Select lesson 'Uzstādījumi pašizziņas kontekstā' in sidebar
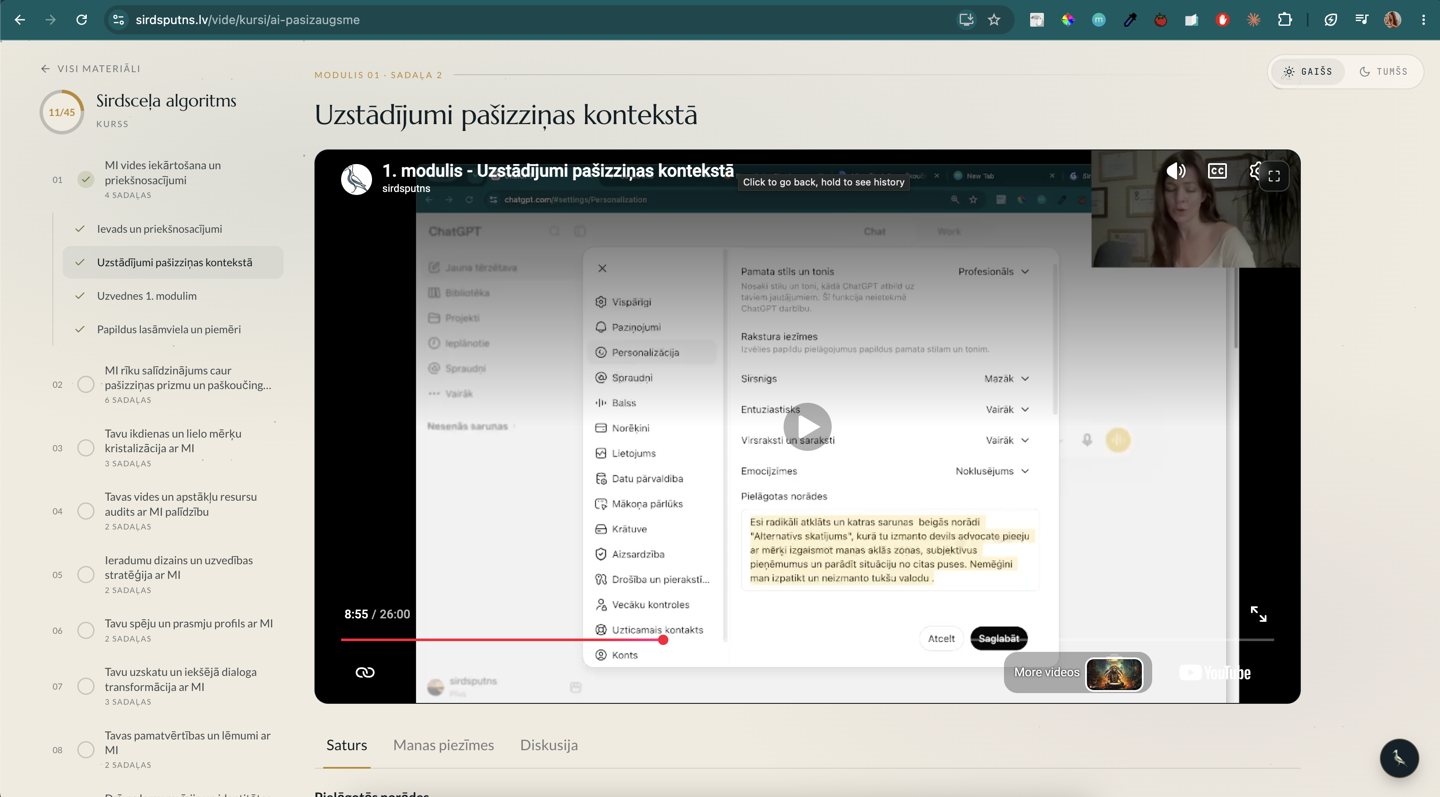Viewport: 1440px width, 797px height. tap(173, 262)
